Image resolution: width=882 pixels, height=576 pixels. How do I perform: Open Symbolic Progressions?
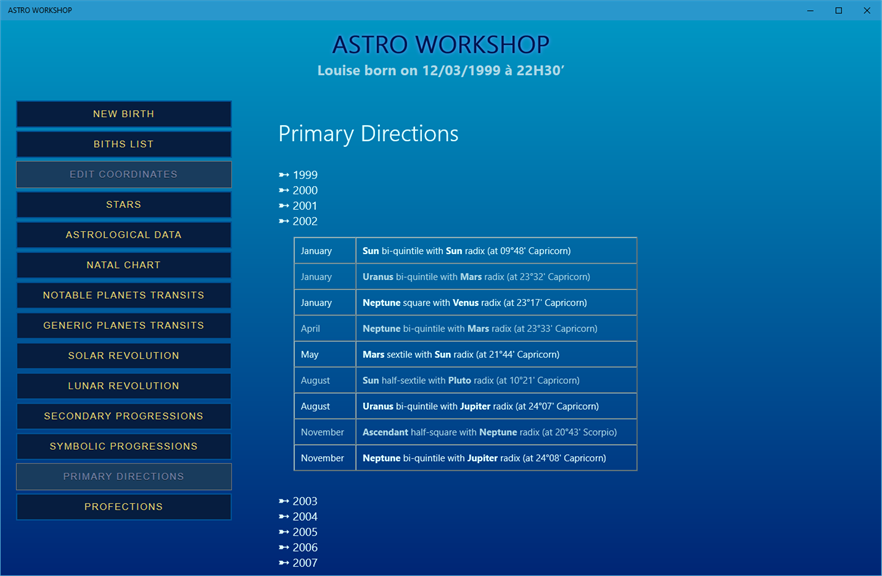pos(124,447)
